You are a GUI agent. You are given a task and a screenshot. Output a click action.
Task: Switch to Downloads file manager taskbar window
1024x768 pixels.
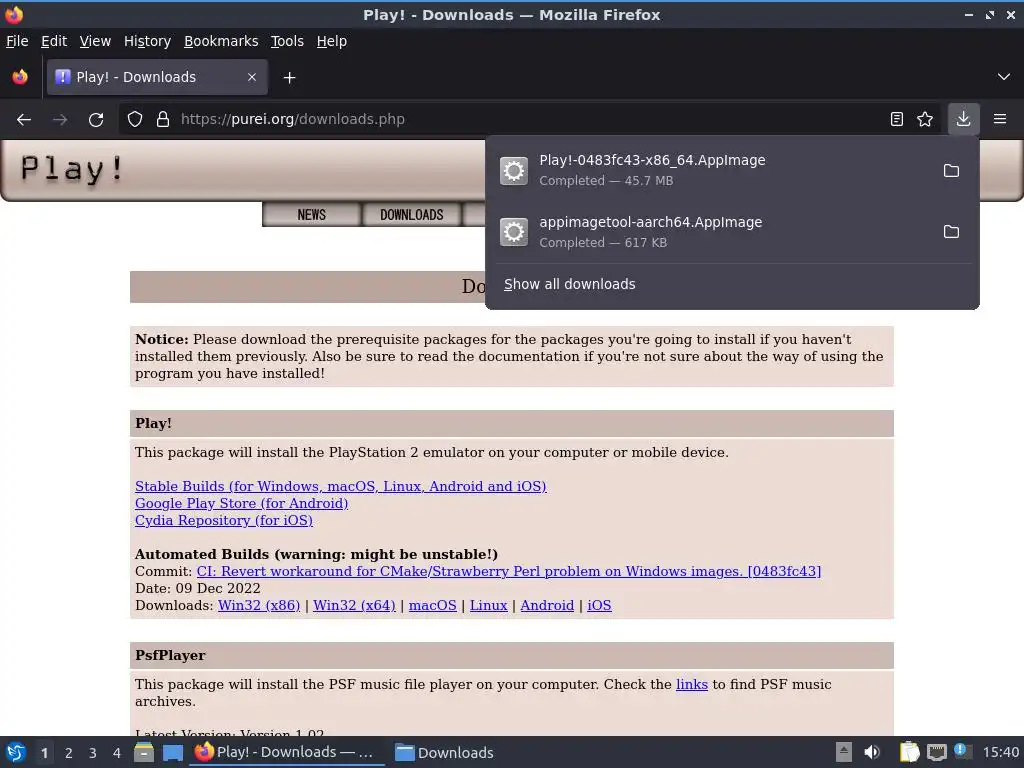445,752
